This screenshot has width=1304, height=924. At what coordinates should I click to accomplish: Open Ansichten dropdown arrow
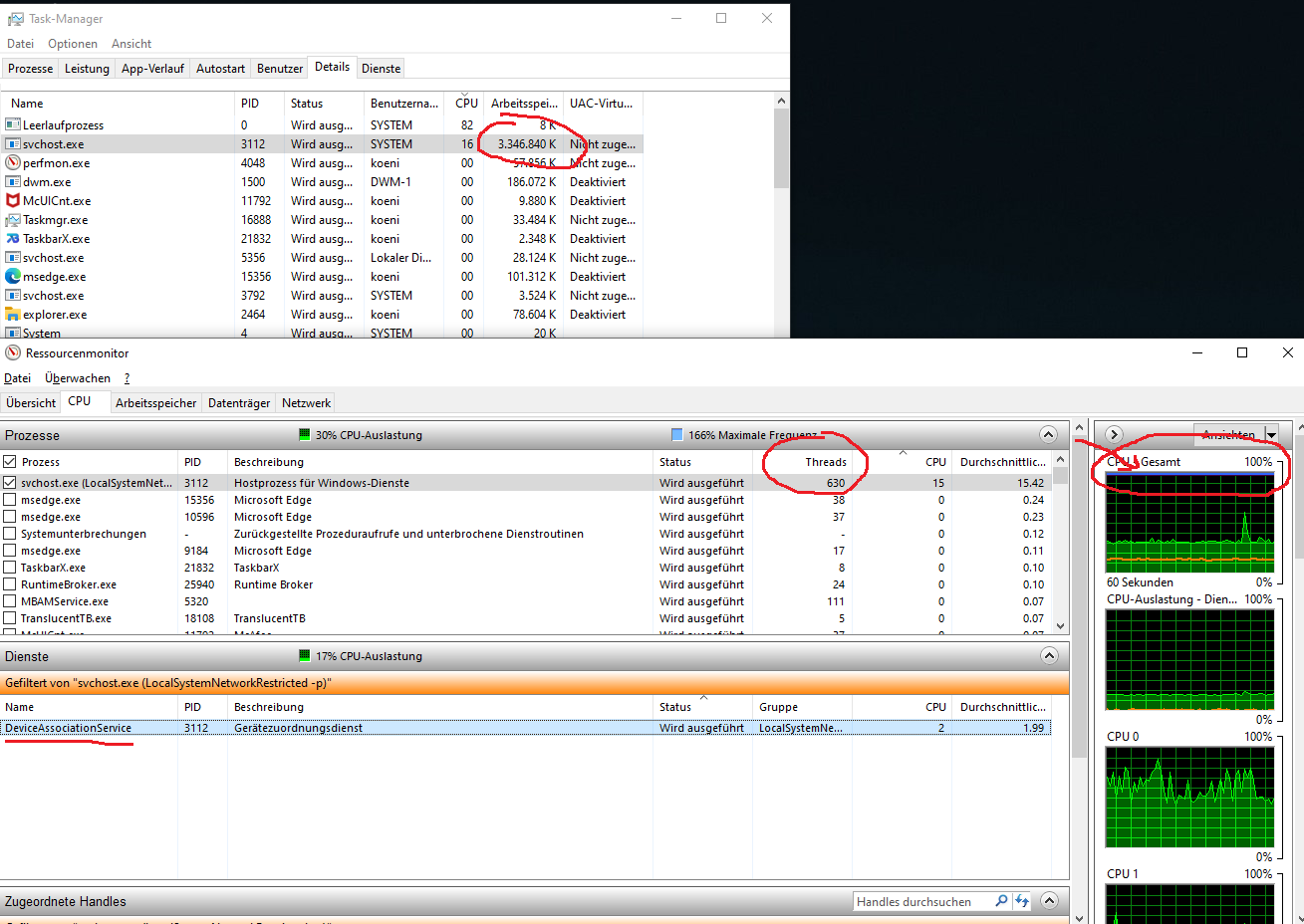point(1272,434)
